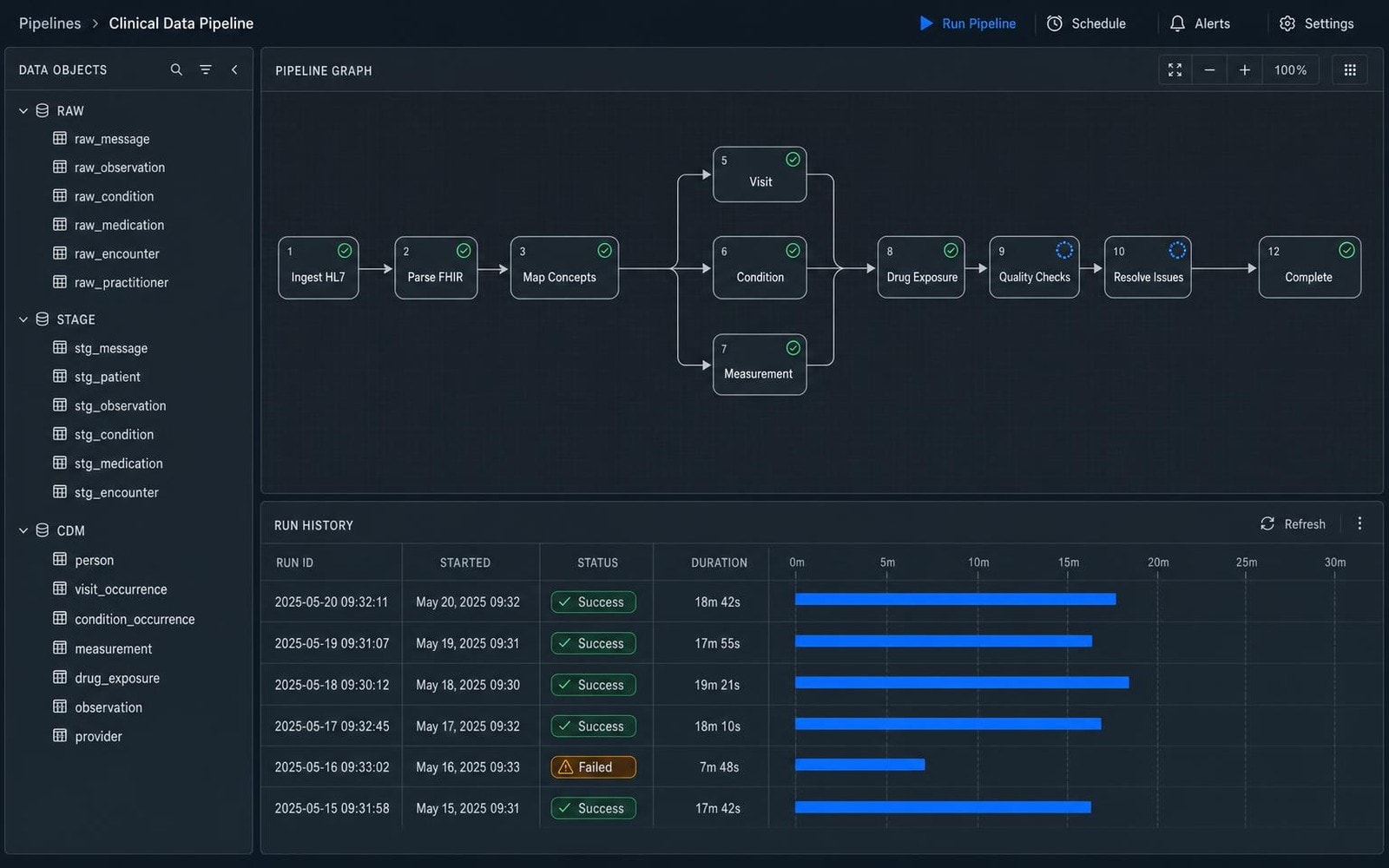Fit pipeline graph to screen
Screen dimensions: 1389x868
(1175, 70)
